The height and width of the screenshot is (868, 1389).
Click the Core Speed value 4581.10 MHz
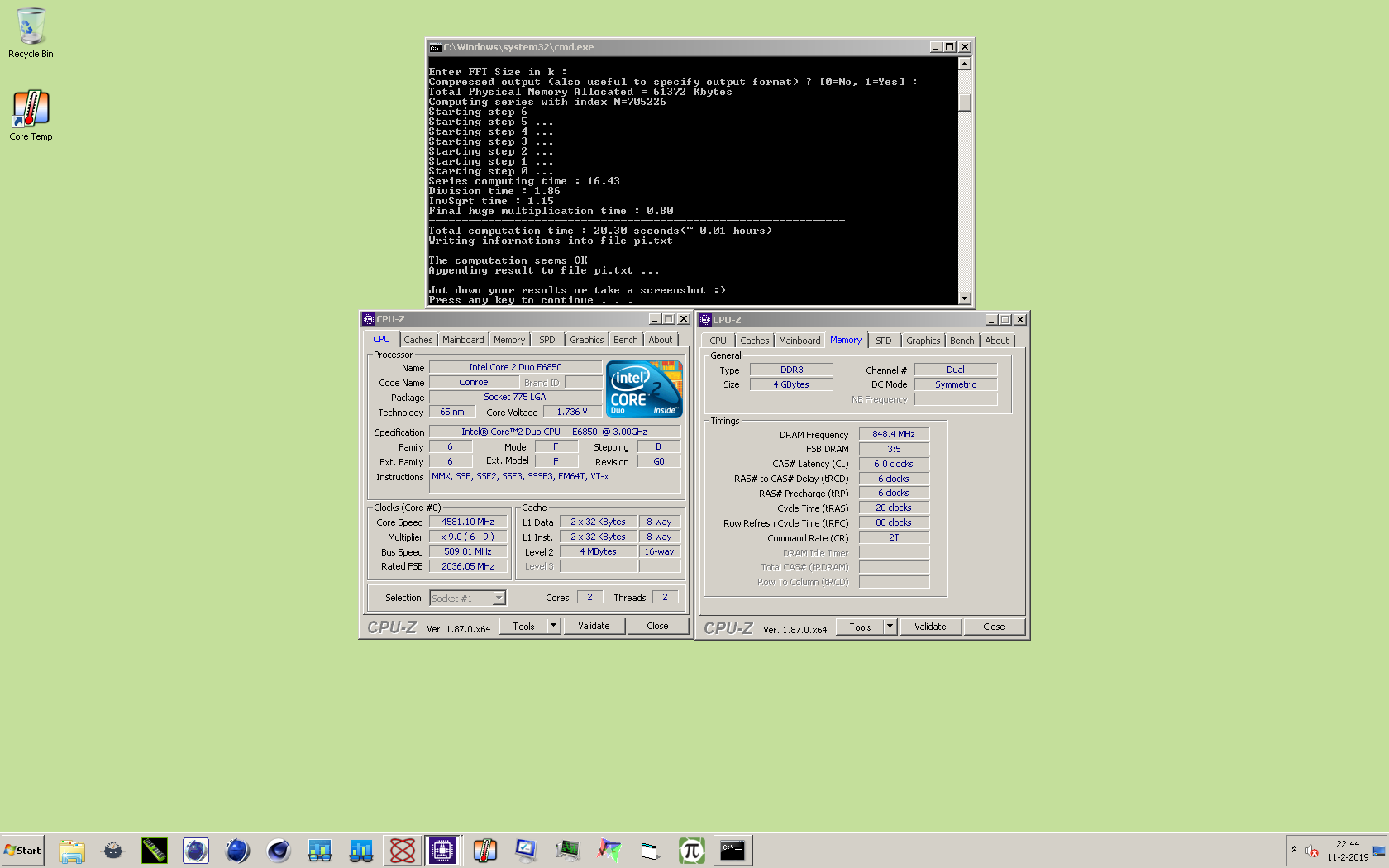point(468,522)
